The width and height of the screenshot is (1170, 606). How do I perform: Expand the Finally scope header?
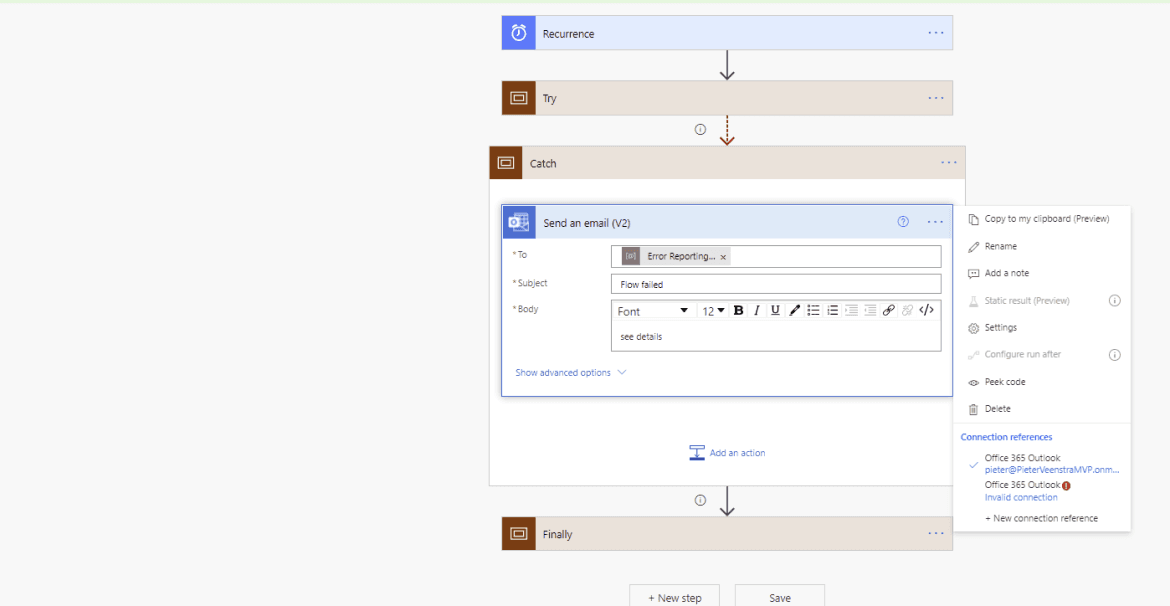tap(728, 534)
